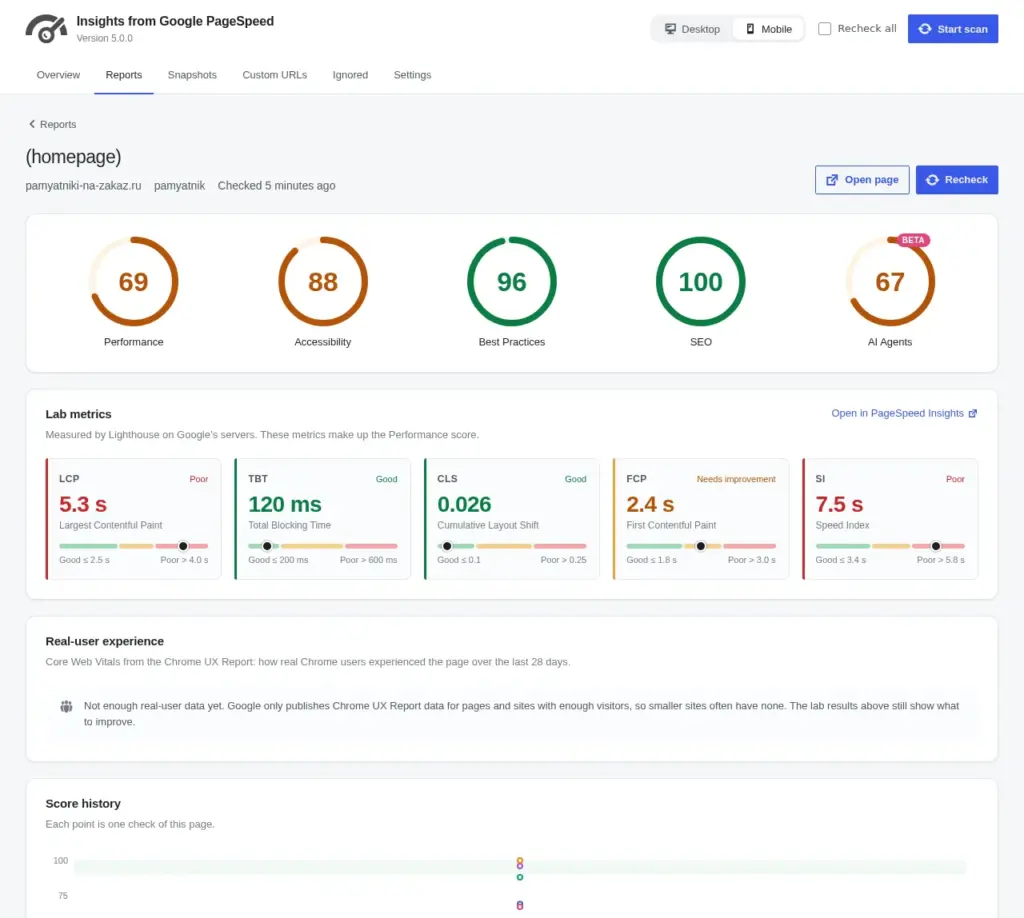Viewport: 1024px width, 918px height.
Task: Click the (homepage) page title
Action: pyautogui.click(x=73, y=157)
